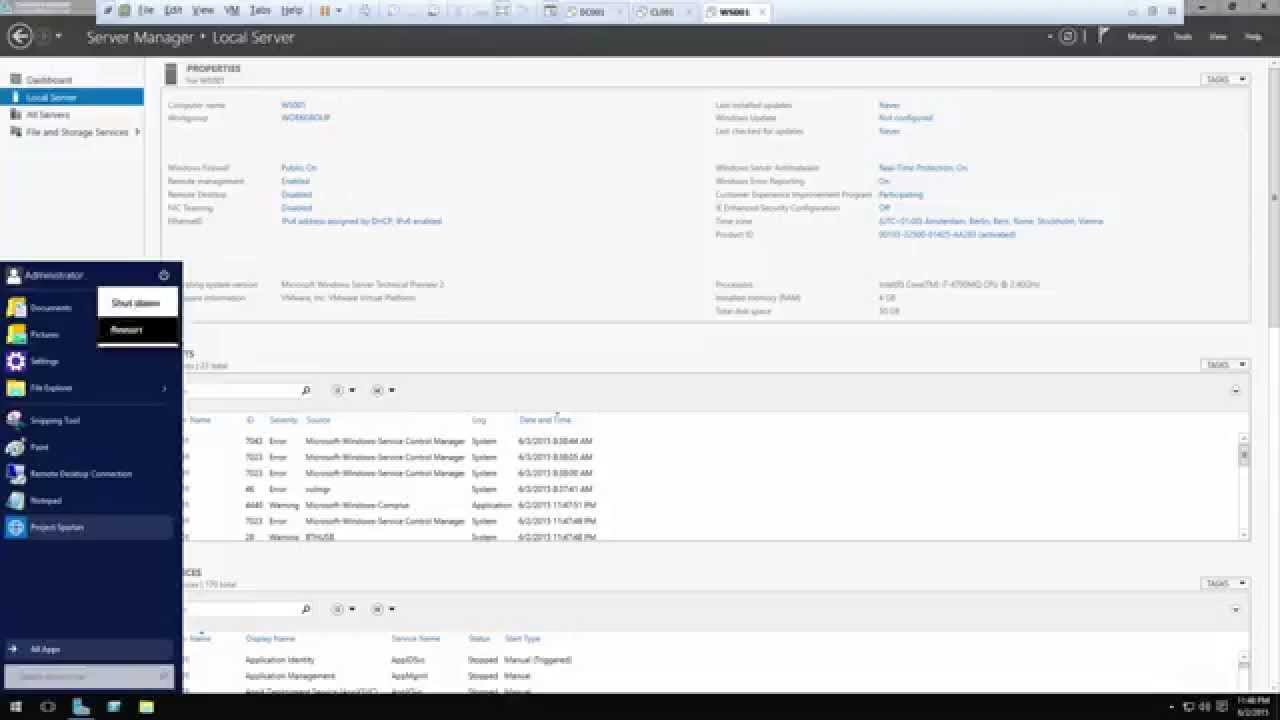Collapse the Services filter section chevron

[1236, 609]
